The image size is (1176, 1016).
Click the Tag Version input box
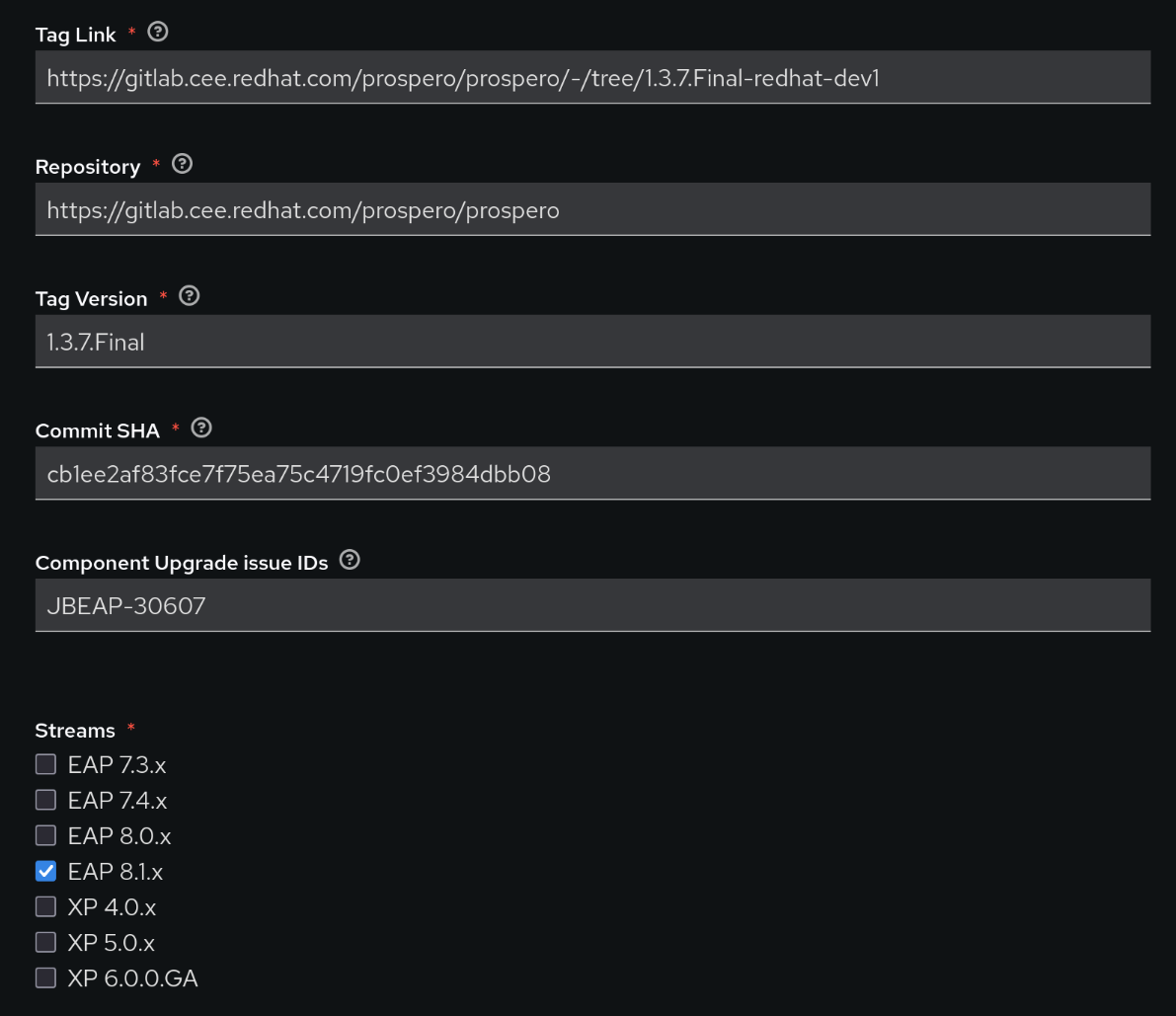pos(592,342)
